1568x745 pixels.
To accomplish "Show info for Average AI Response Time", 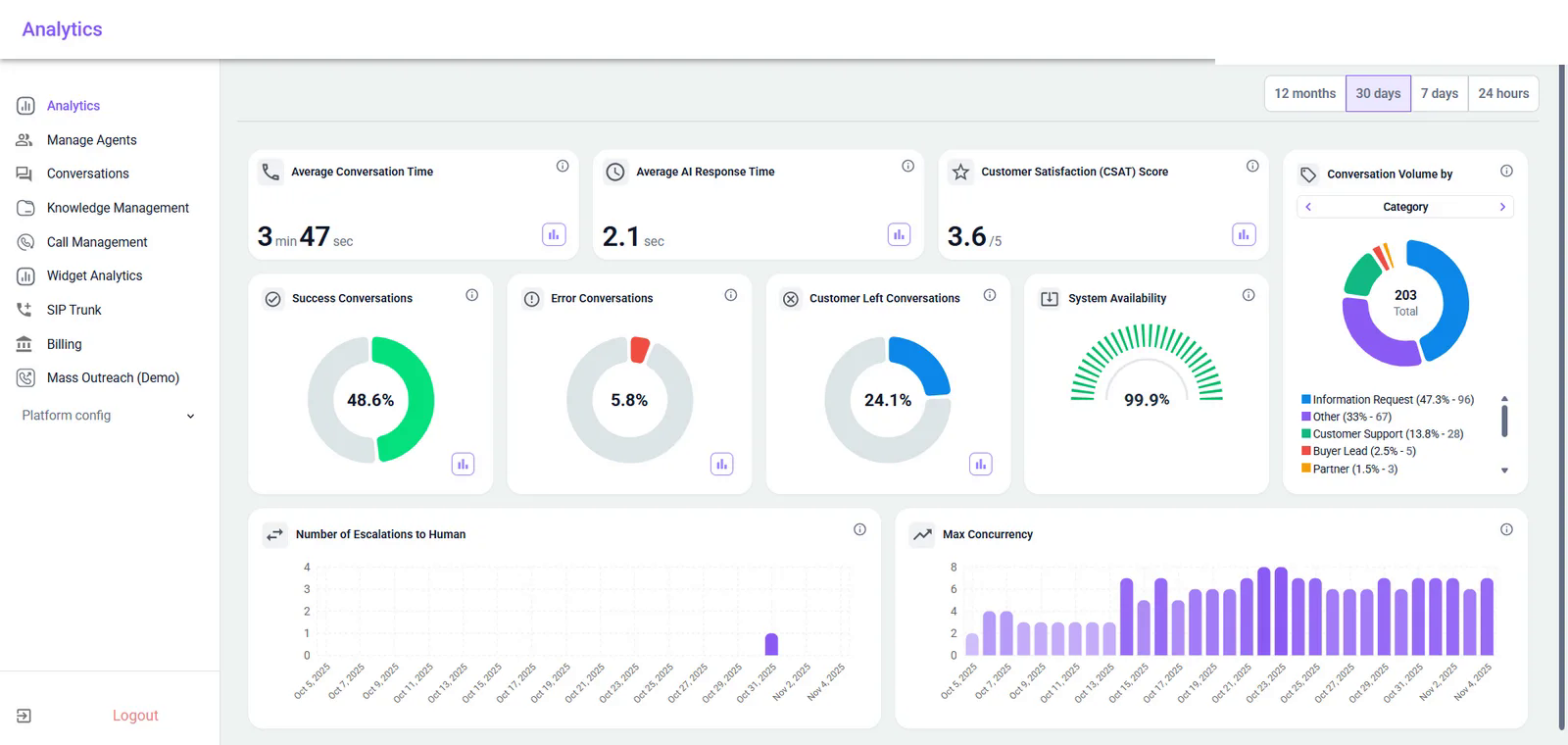I will tap(908, 167).
